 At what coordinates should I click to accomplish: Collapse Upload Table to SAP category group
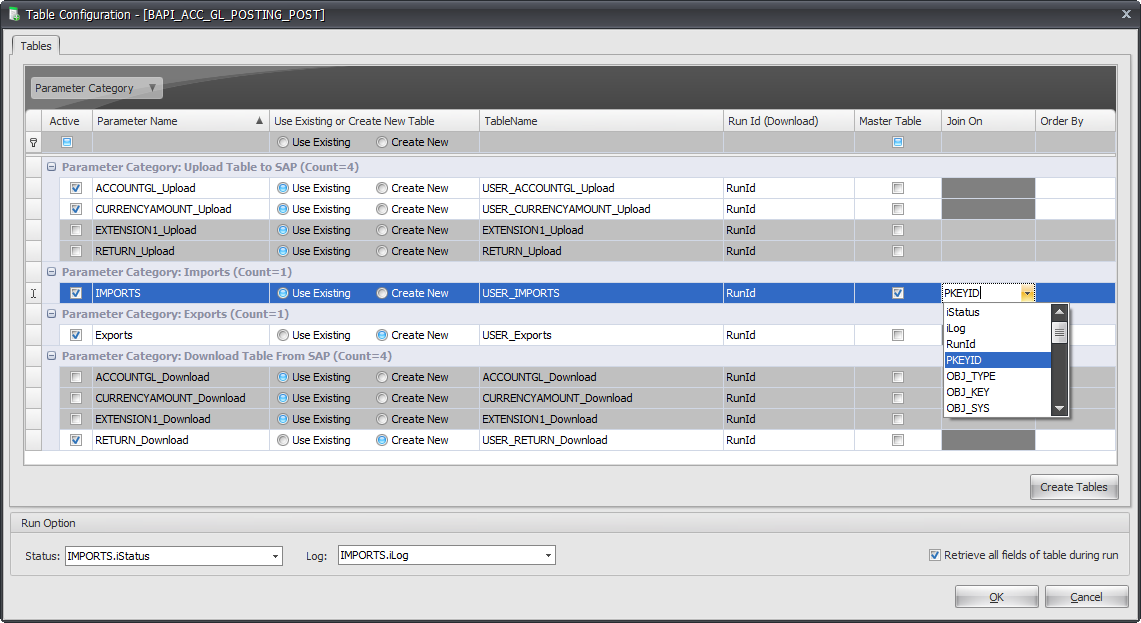tap(52, 167)
